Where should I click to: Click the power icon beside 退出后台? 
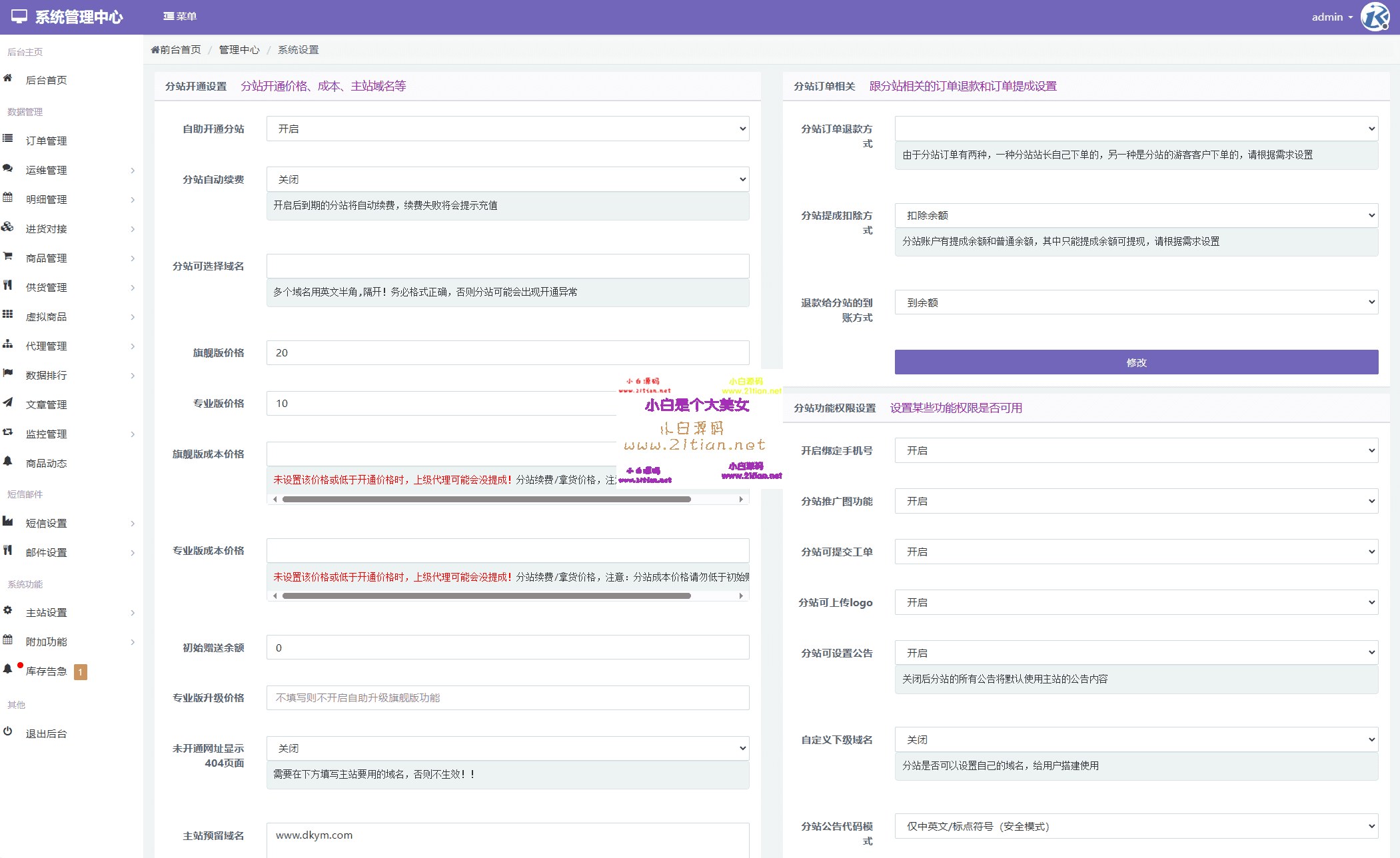pyautogui.click(x=8, y=731)
